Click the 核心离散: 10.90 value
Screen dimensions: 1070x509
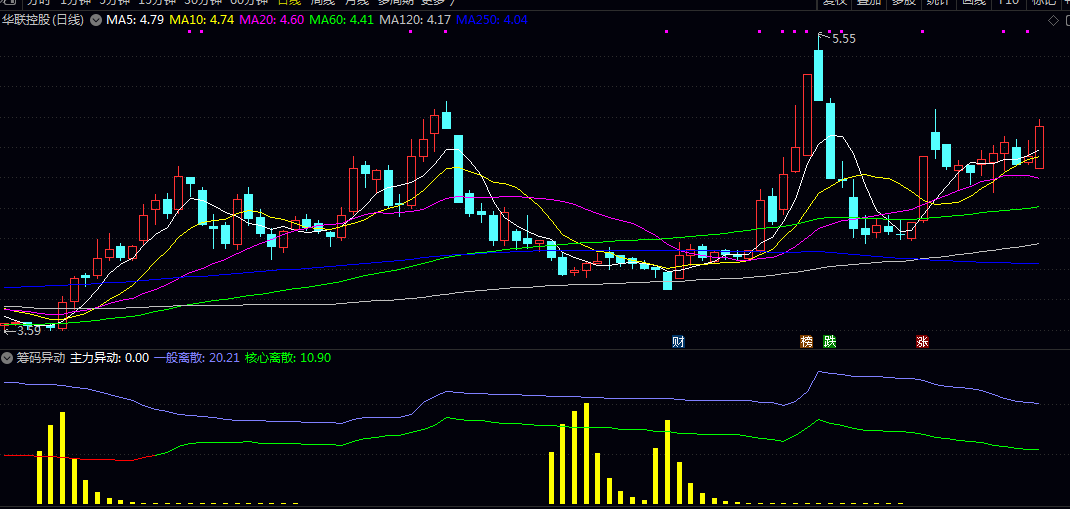[x=288, y=358]
